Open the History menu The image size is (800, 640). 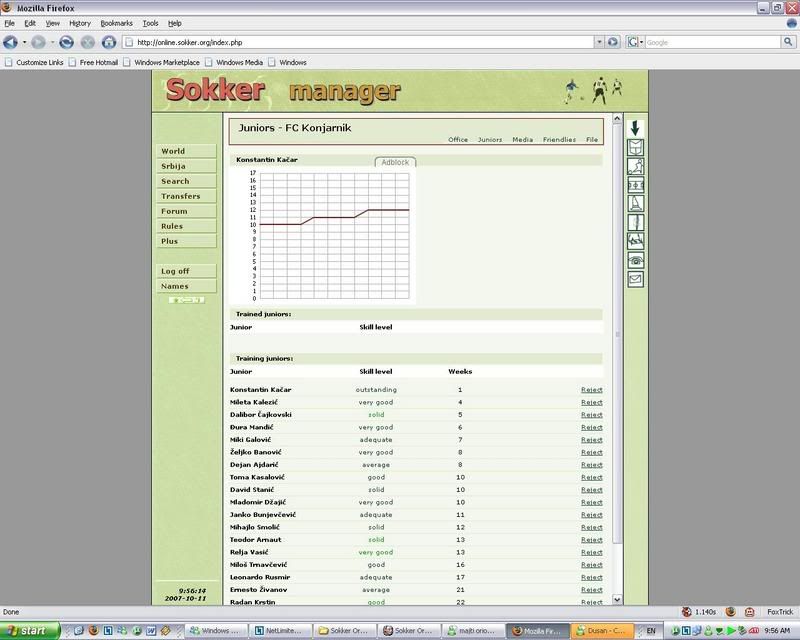[x=80, y=23]
